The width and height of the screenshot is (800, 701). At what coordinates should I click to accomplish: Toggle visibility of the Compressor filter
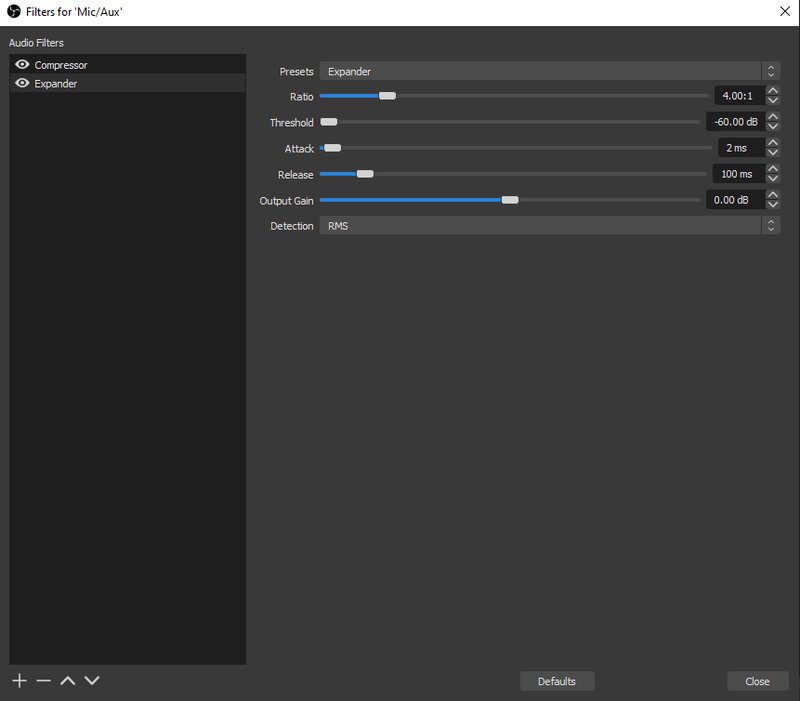coord(22,64)
